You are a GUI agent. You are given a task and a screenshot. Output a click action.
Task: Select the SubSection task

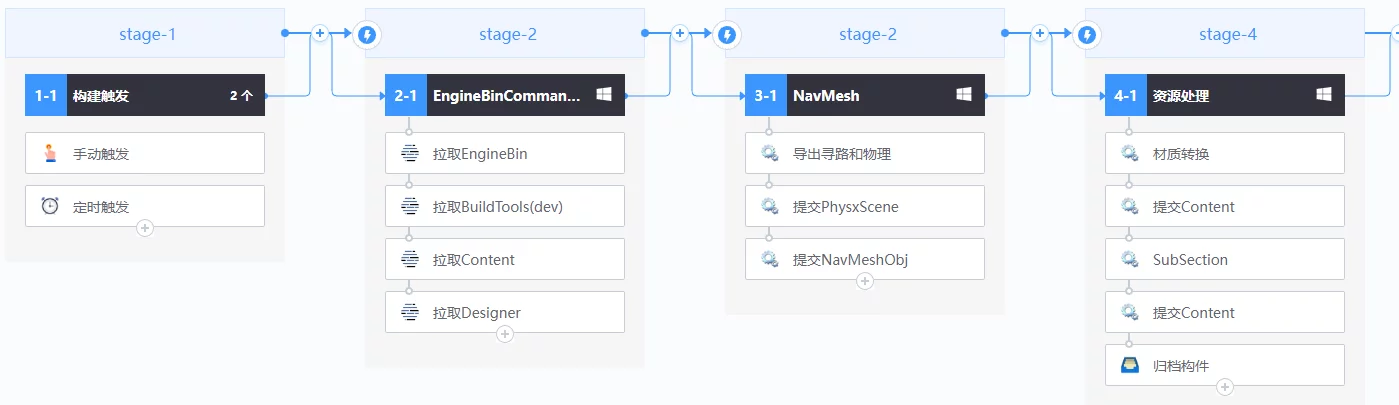(1225, 260)
